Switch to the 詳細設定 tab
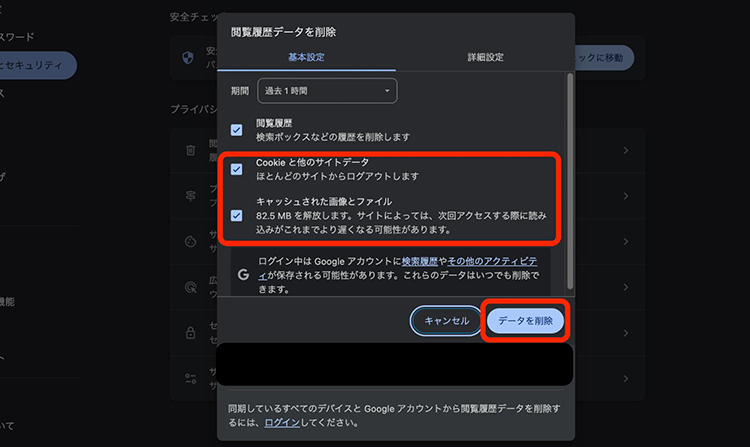 485,57
